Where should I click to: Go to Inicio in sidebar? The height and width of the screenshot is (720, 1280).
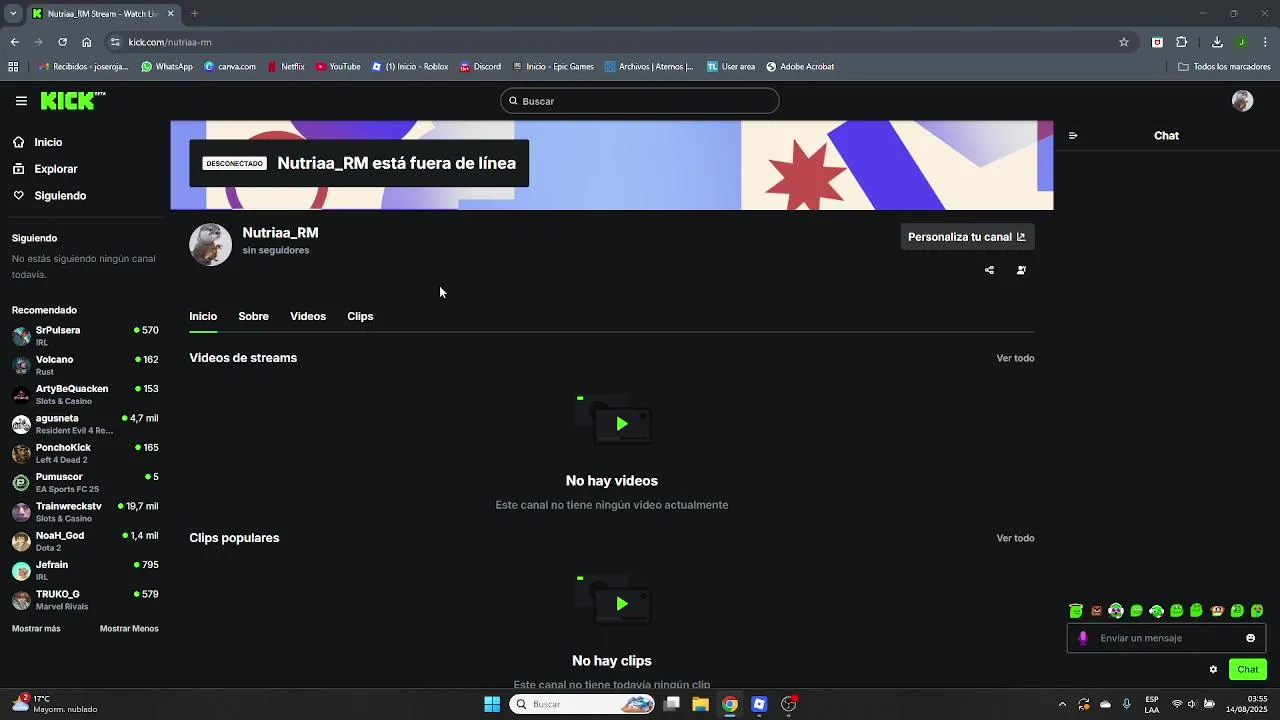(x=37, y=142)
